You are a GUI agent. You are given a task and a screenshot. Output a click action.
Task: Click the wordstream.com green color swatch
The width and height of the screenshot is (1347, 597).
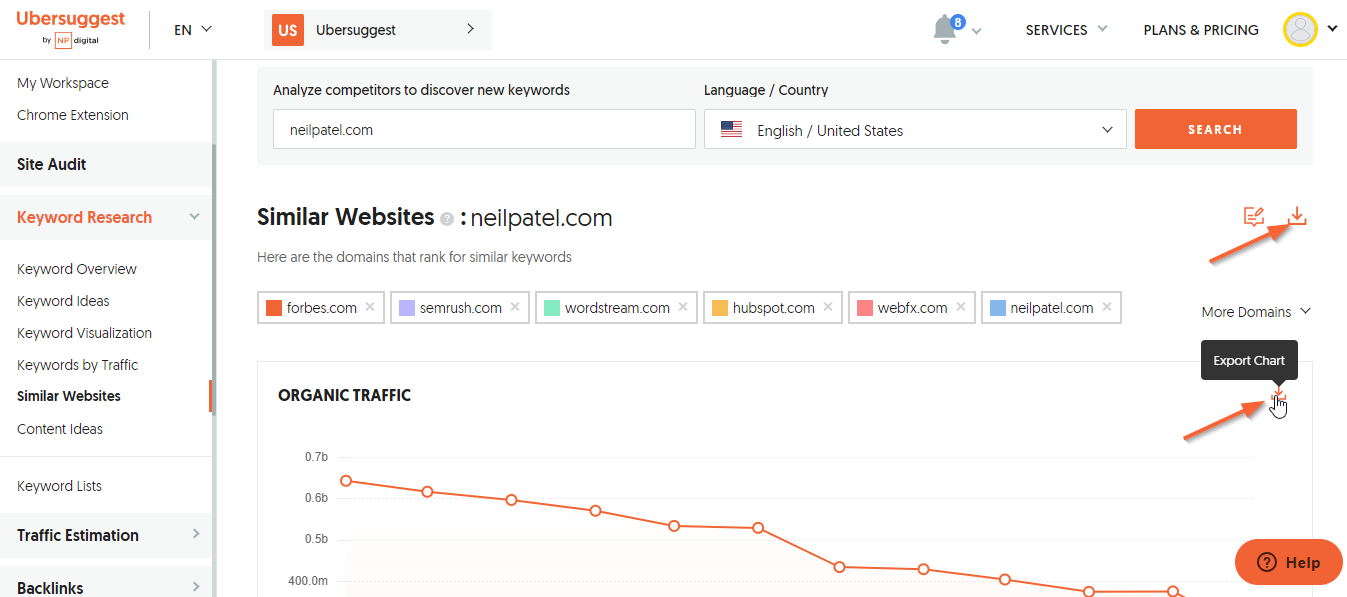552,308
